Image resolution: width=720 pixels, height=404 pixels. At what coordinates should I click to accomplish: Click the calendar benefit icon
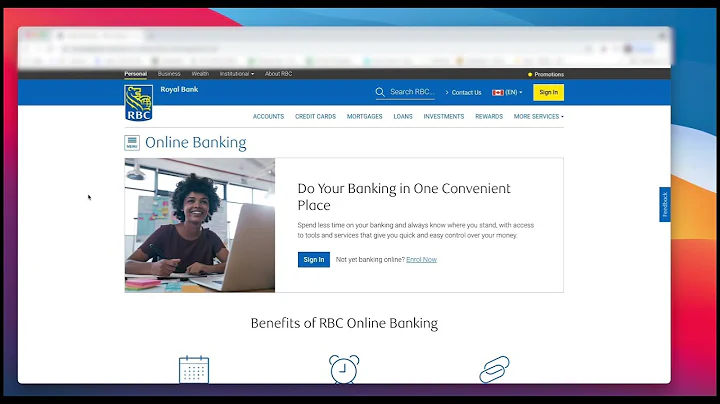click(194, 369)
